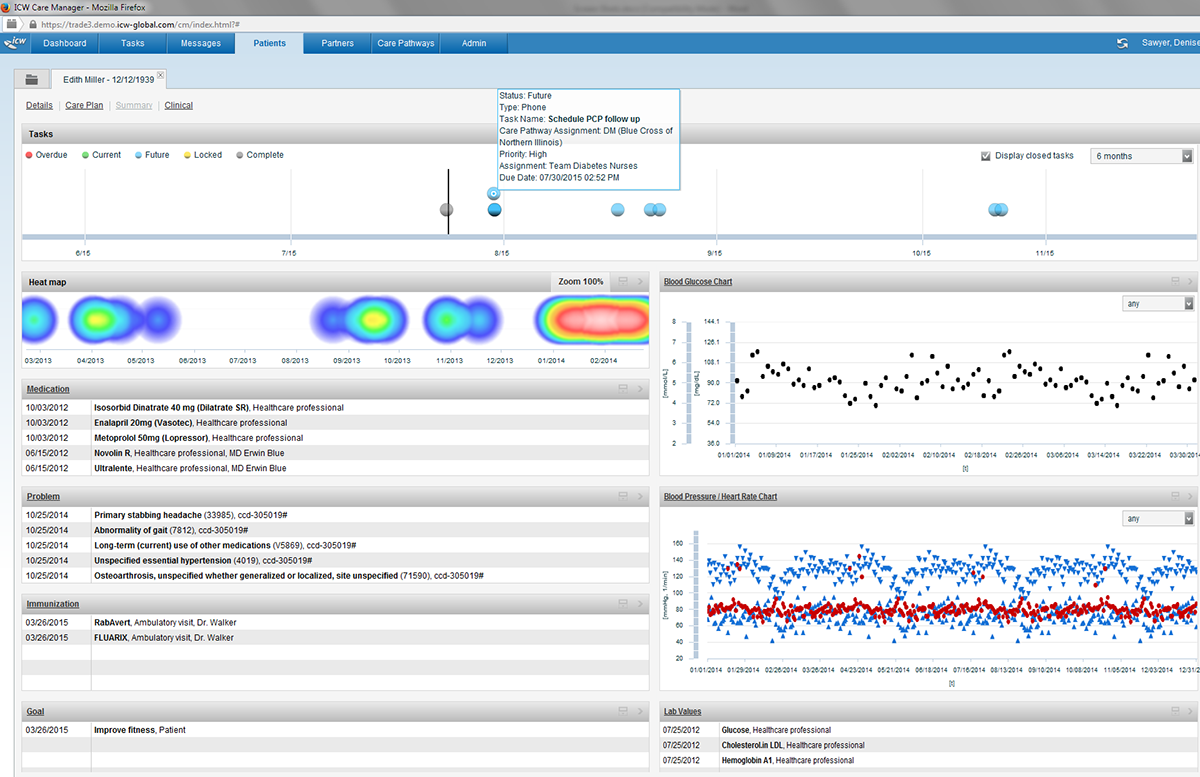Image resolution: width=1200 pixels, height=777 pixels.
Task: Minimize the Blood Glucose Chart panel
Action: 1176,281
